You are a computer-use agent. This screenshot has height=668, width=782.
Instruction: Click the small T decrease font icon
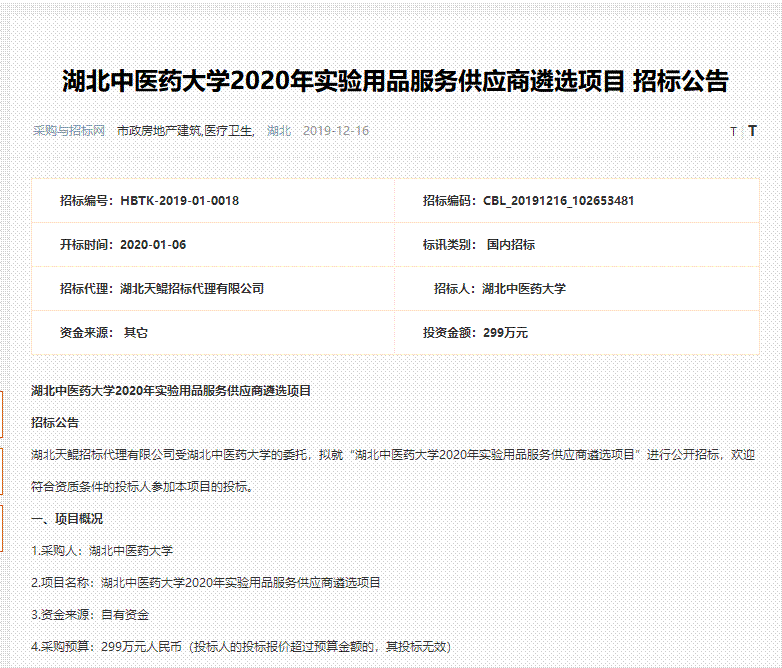pyautogui.click(x=733, y=132)
